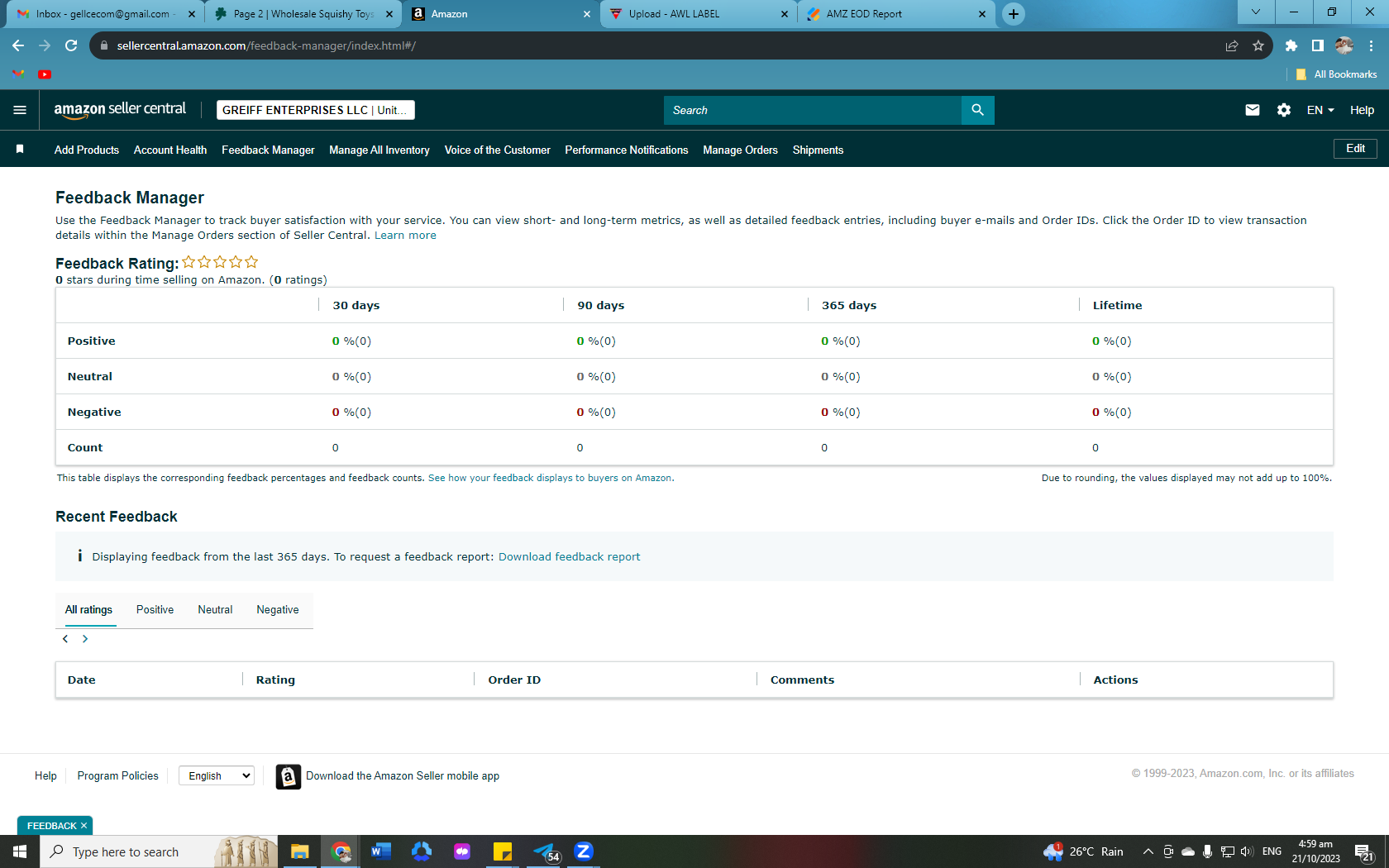Click the share page icon in address bar
1389x868 pixels.
tap(1232, 45)
